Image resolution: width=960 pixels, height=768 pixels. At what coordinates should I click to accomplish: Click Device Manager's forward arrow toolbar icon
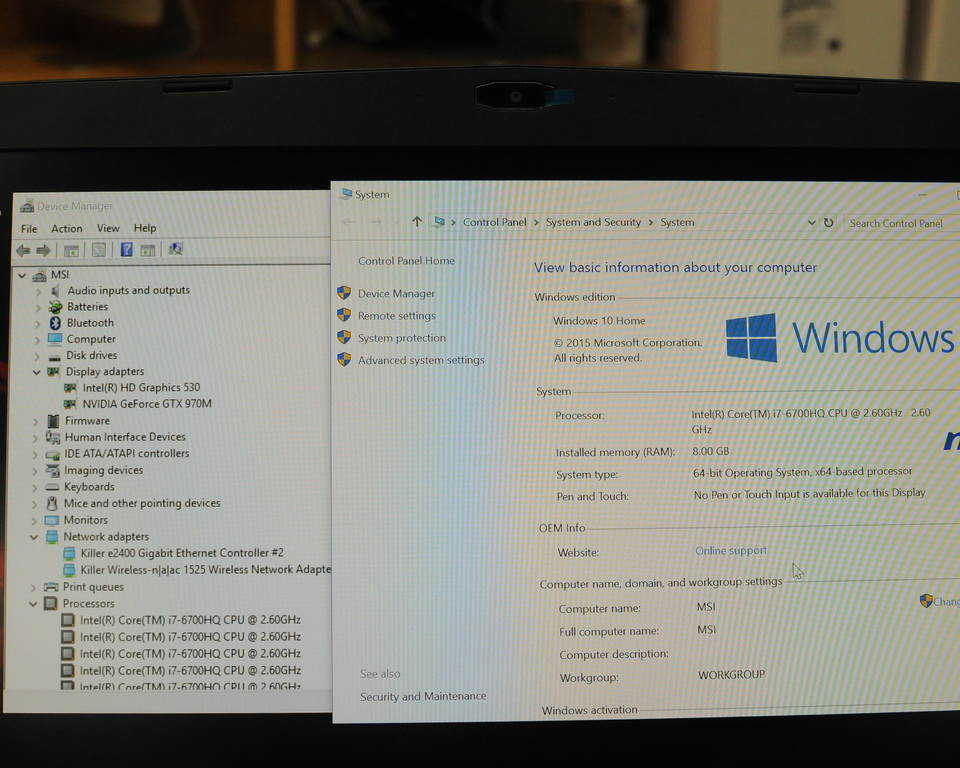click(x=43, y=250)
